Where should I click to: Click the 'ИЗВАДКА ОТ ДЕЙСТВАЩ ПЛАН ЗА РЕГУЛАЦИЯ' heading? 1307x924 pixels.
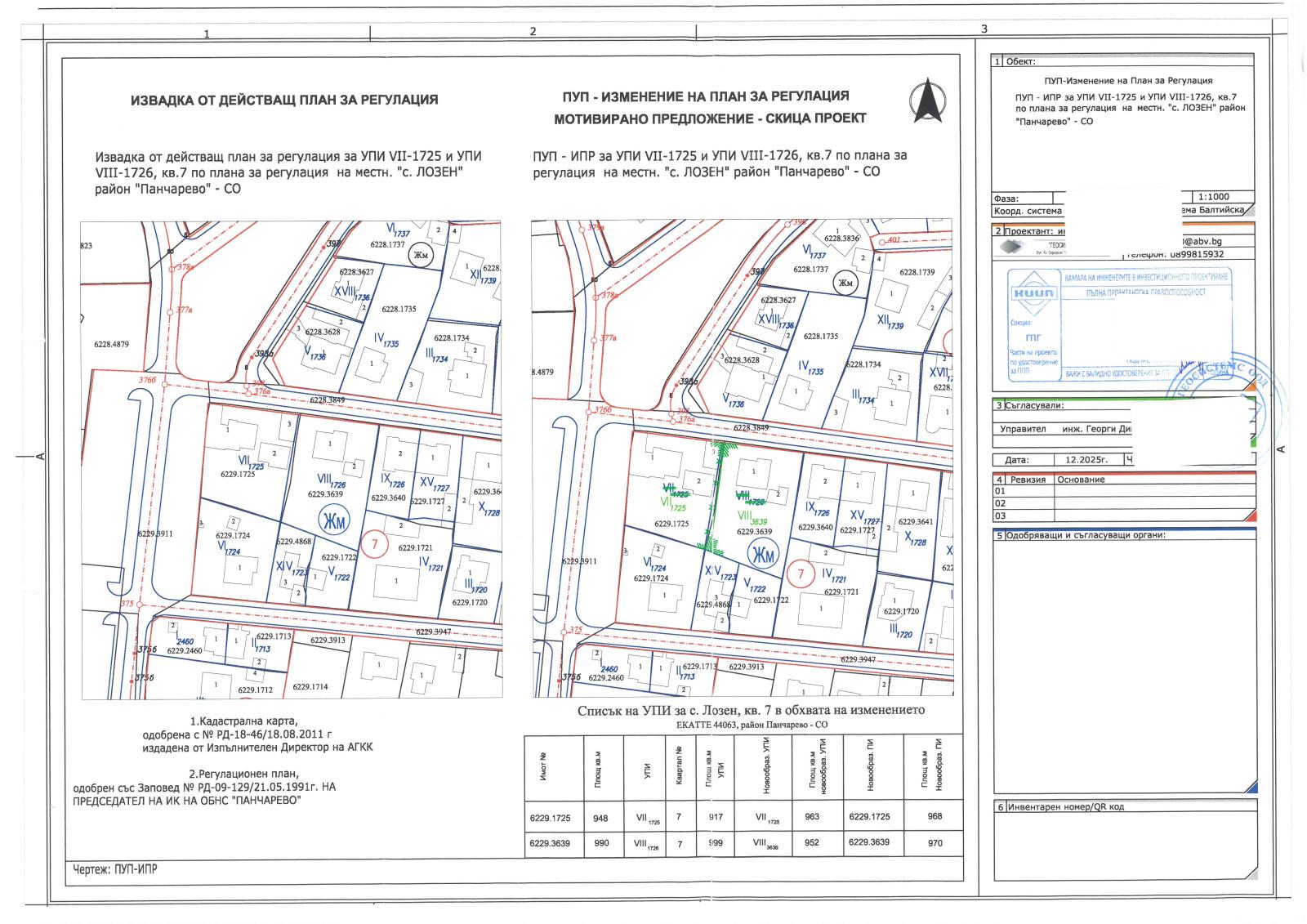coord(284,100)
